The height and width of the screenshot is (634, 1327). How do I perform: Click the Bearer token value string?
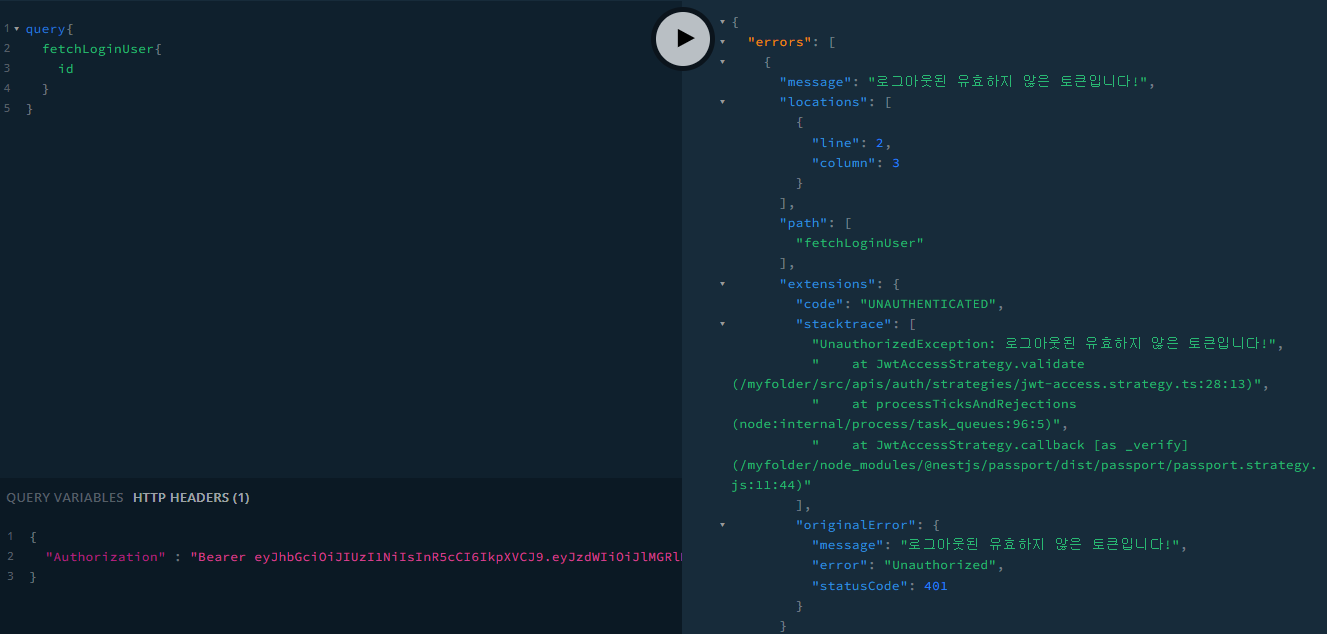tap(436, 557)
